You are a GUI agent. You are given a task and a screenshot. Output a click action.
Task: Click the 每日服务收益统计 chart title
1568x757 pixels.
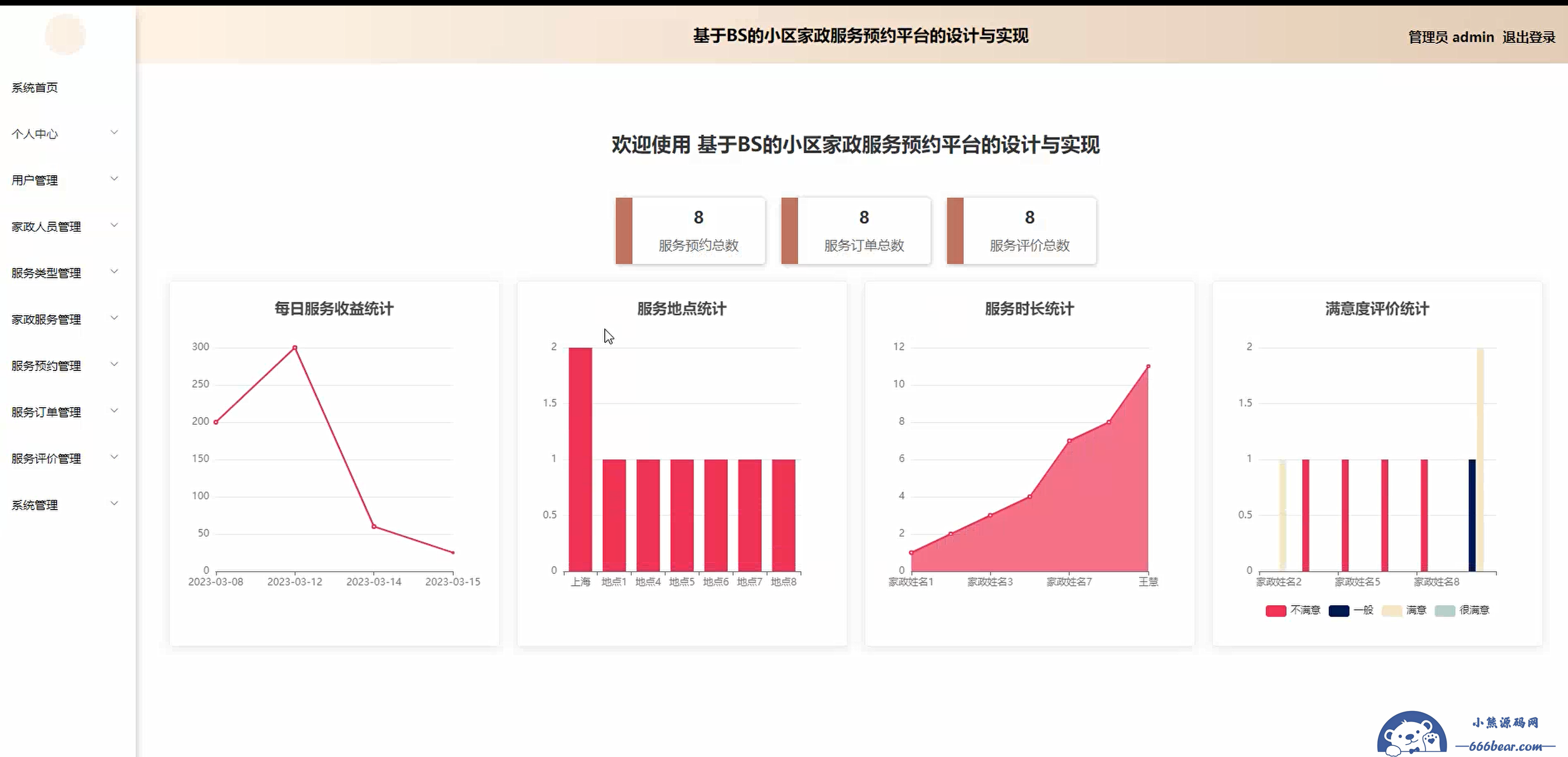(334, 309)
